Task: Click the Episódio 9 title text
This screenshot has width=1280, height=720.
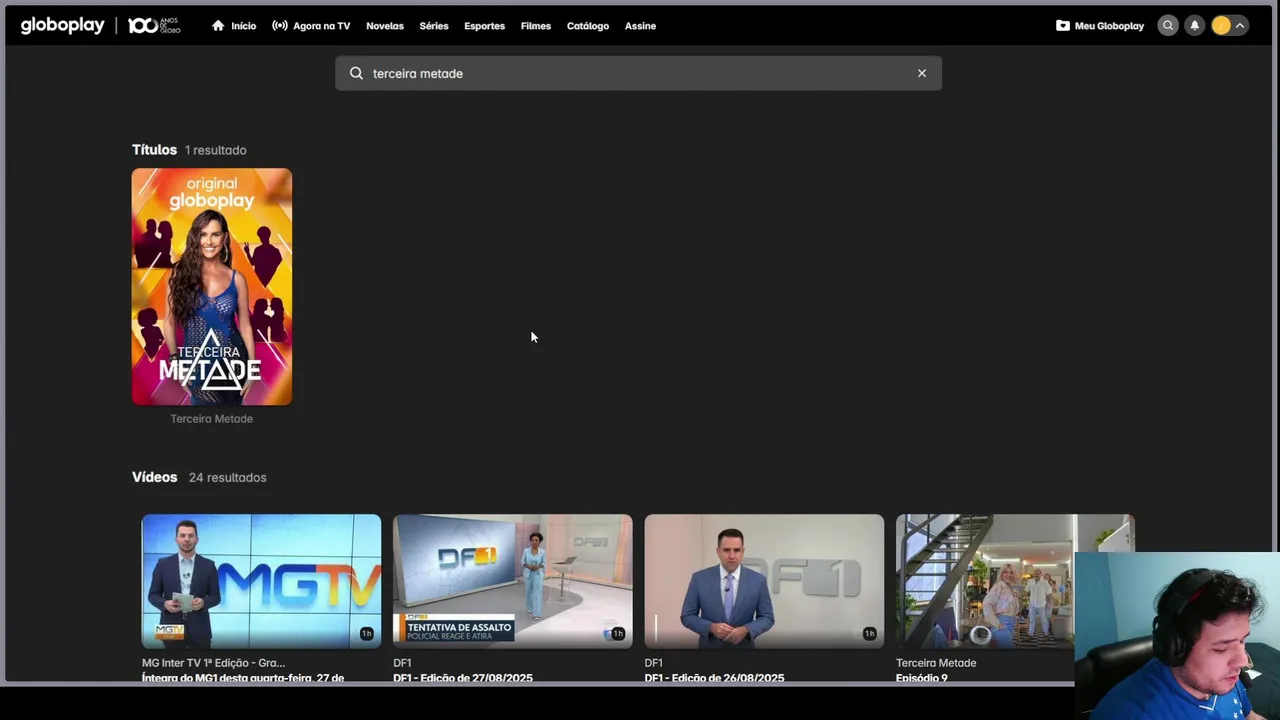Action: (922, 678)
